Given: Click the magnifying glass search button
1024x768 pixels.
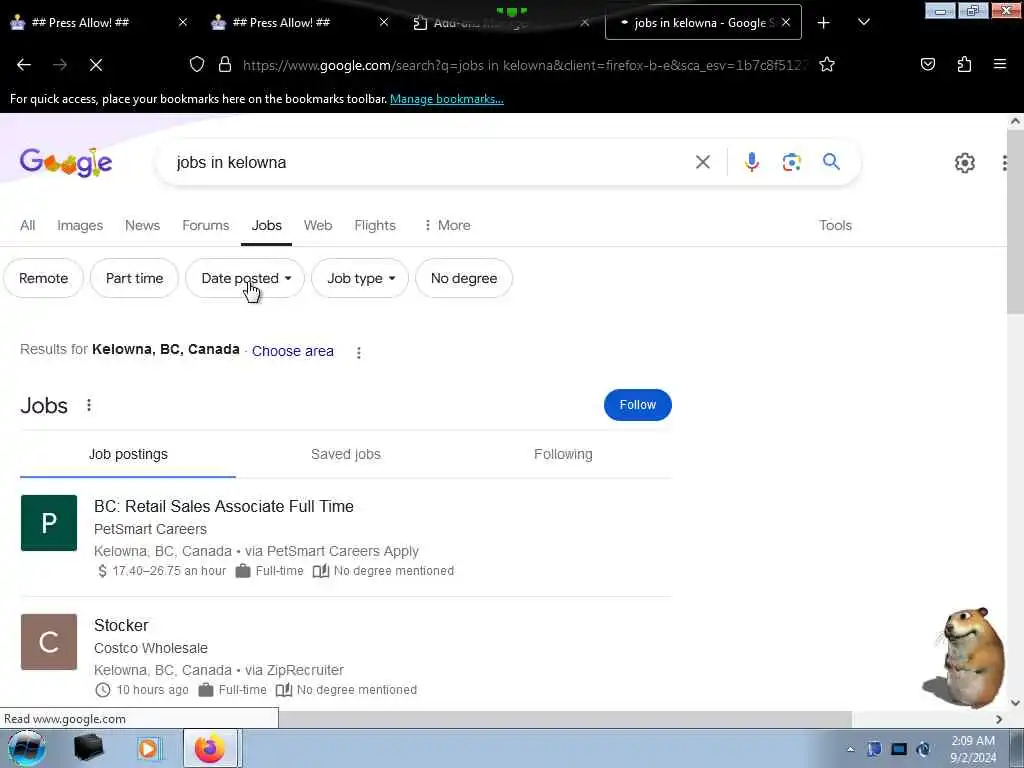Looking at the screenshot, I should (831, 162).
